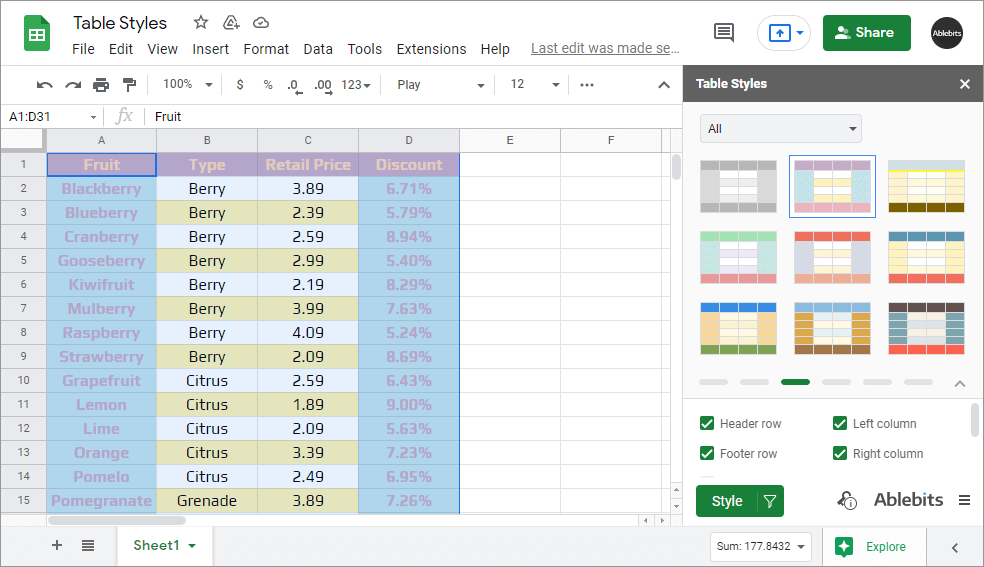Select the dark brown header table style

[926, 329]
